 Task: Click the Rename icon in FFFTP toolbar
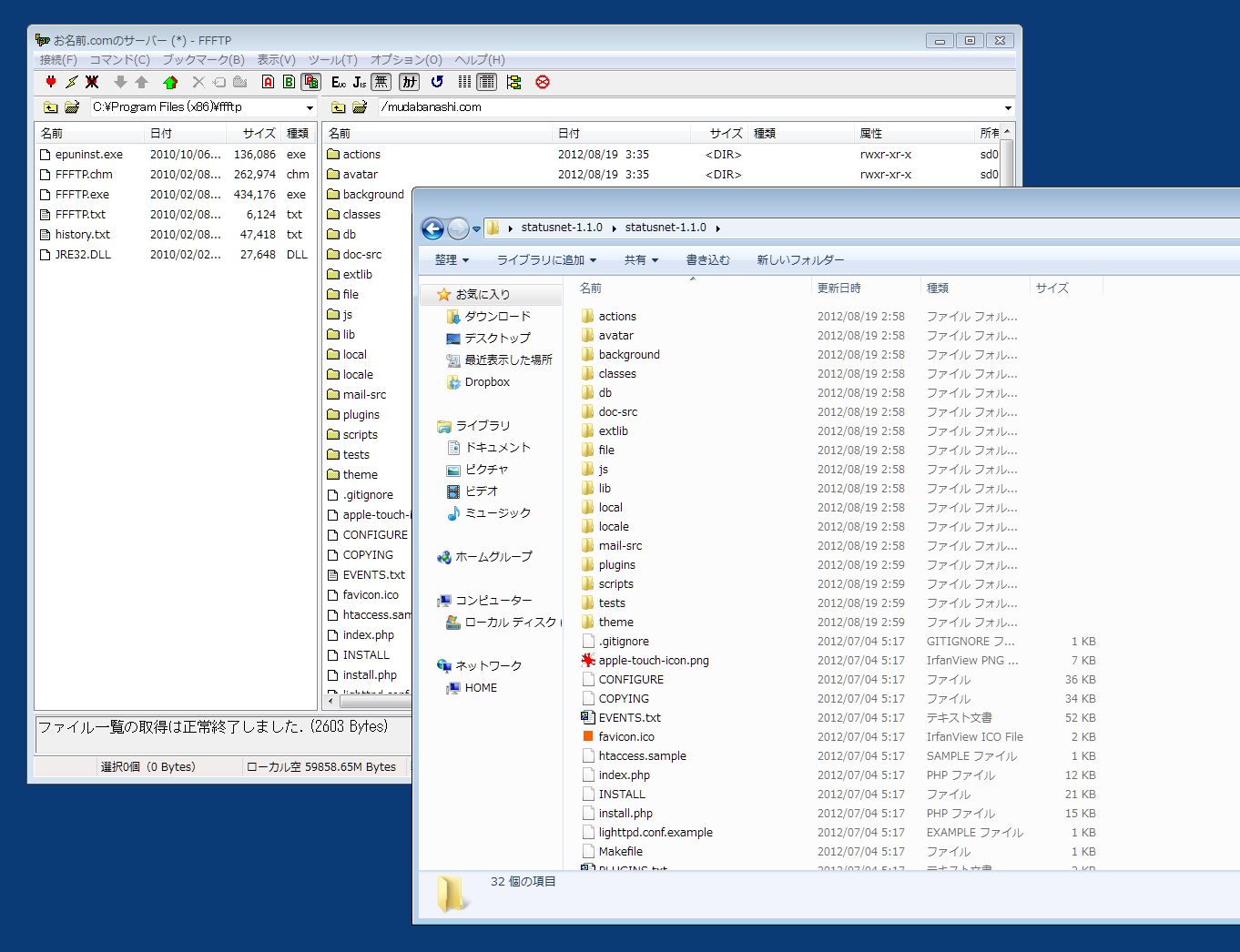pyautogui.click(x=219, y=82)
